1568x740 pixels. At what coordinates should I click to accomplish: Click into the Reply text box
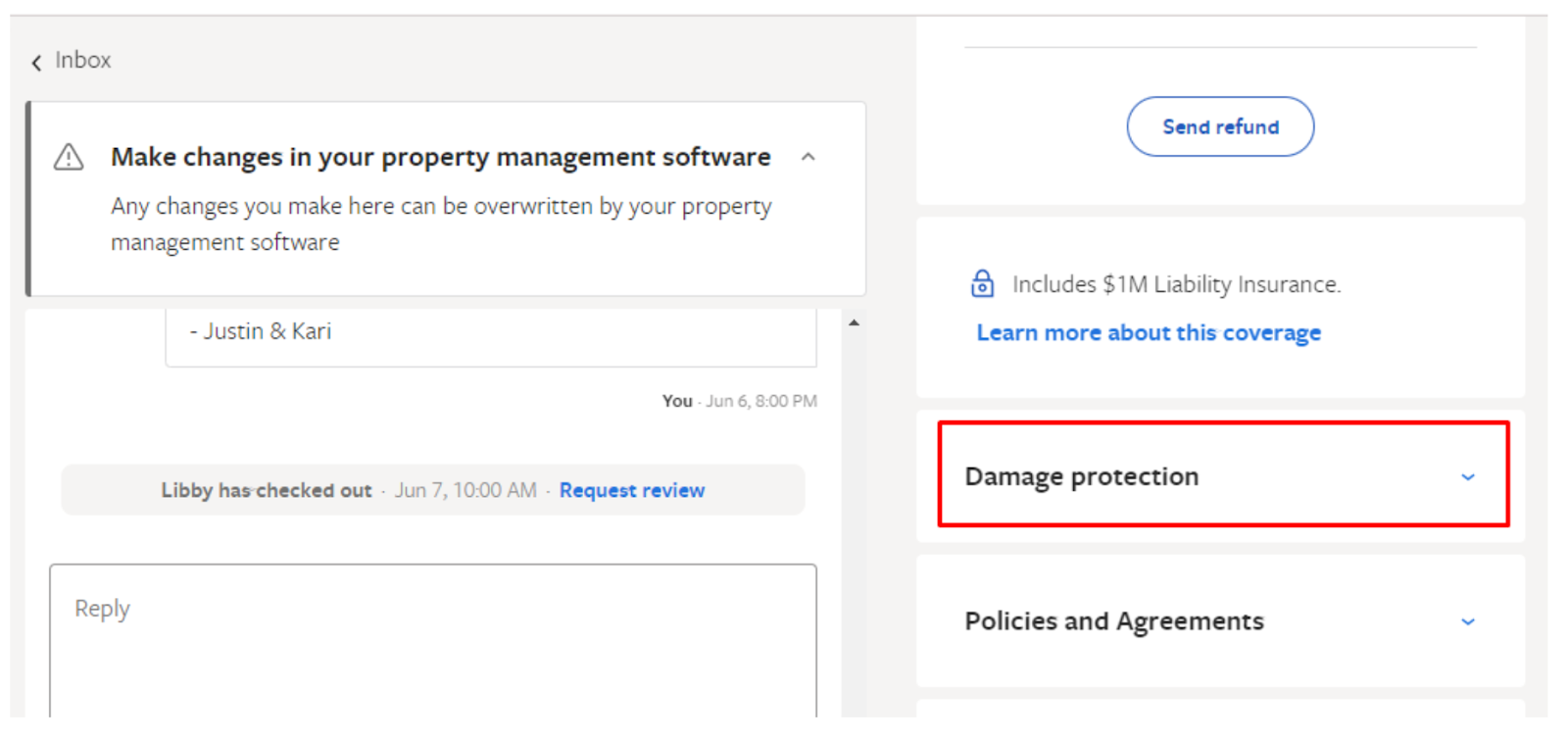pos(432,637)
